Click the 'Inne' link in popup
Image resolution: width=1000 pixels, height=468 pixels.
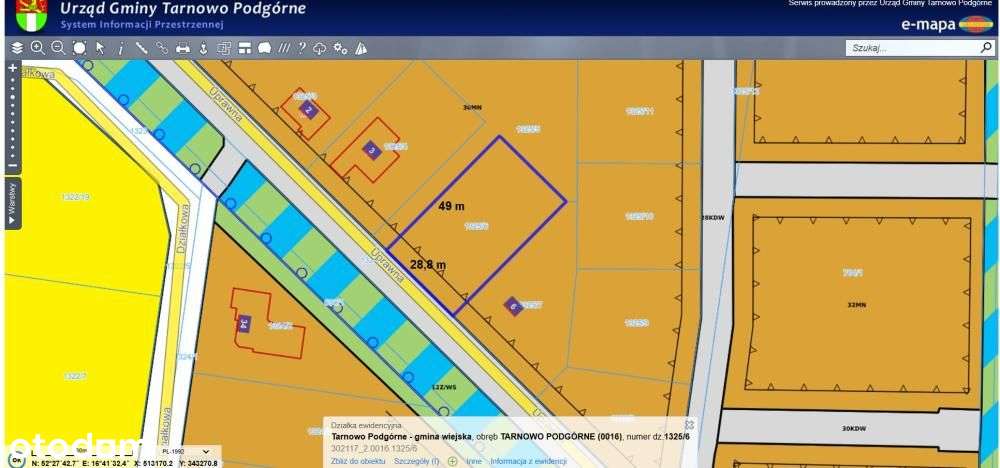[x=474, y=461]
